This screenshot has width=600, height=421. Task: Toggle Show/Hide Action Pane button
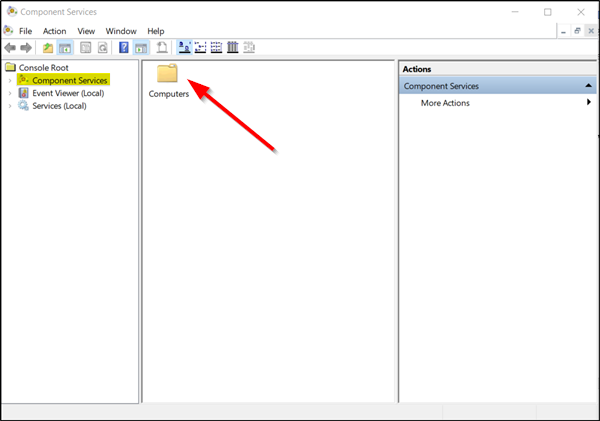(141, 48)
